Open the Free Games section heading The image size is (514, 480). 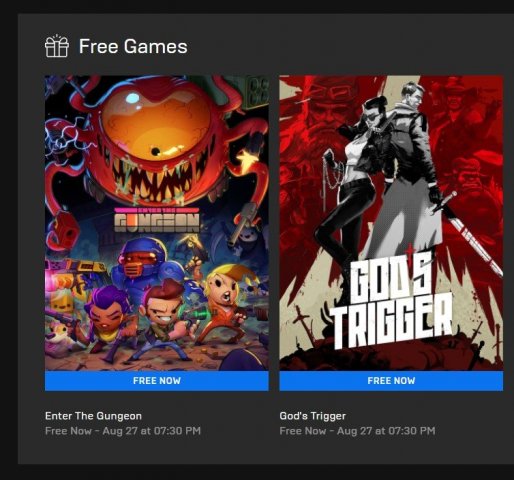pos(133,46)
